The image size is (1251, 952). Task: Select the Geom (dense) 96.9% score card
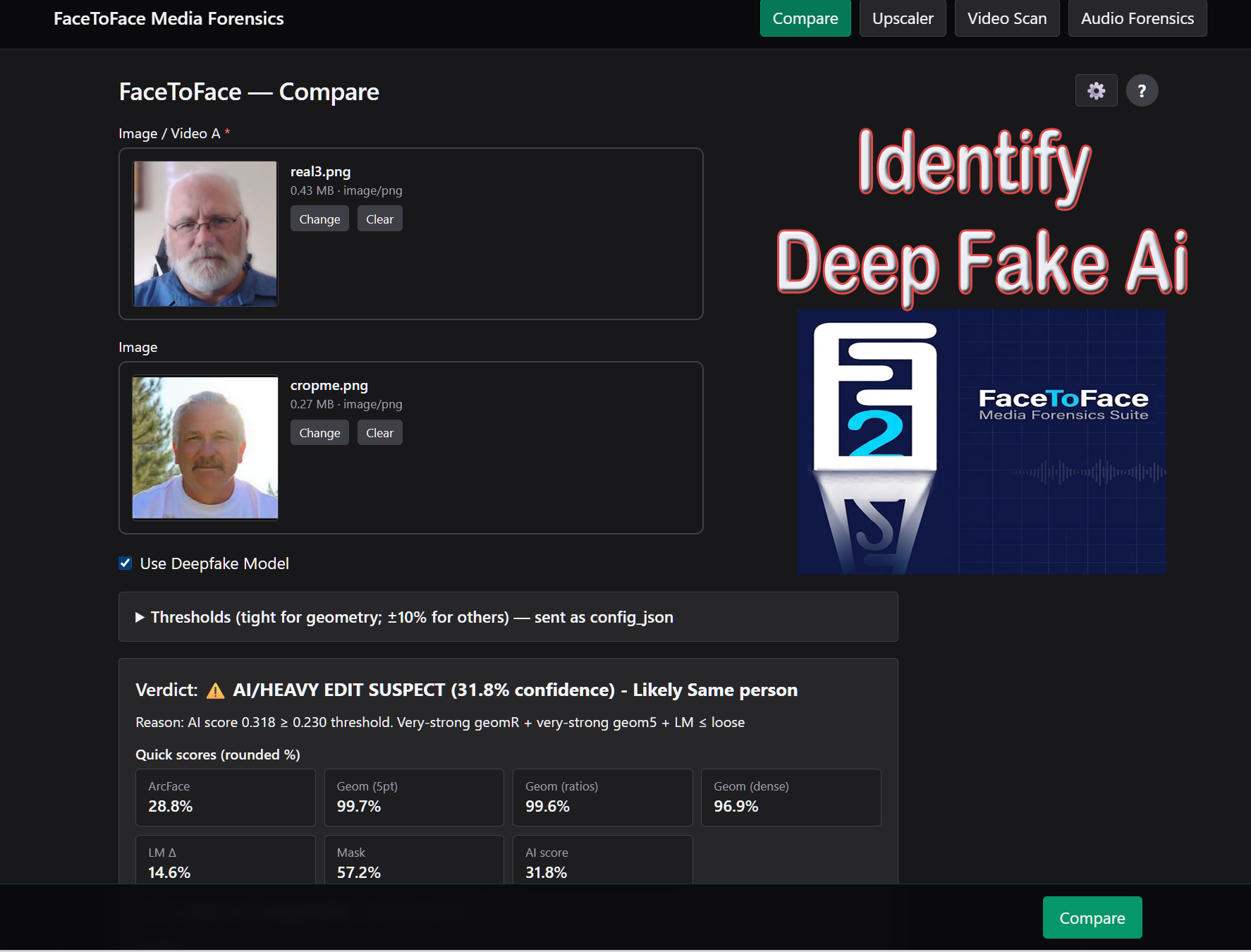point(791,798)
